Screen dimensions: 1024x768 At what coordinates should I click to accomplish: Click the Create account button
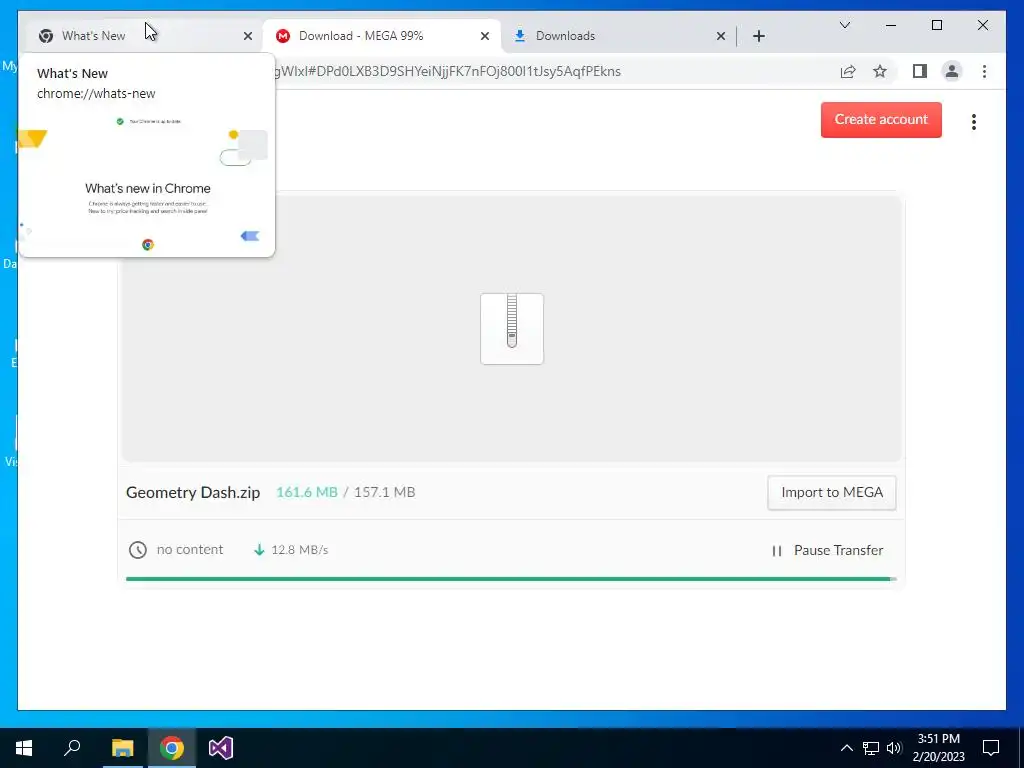[x=881, y=120]
